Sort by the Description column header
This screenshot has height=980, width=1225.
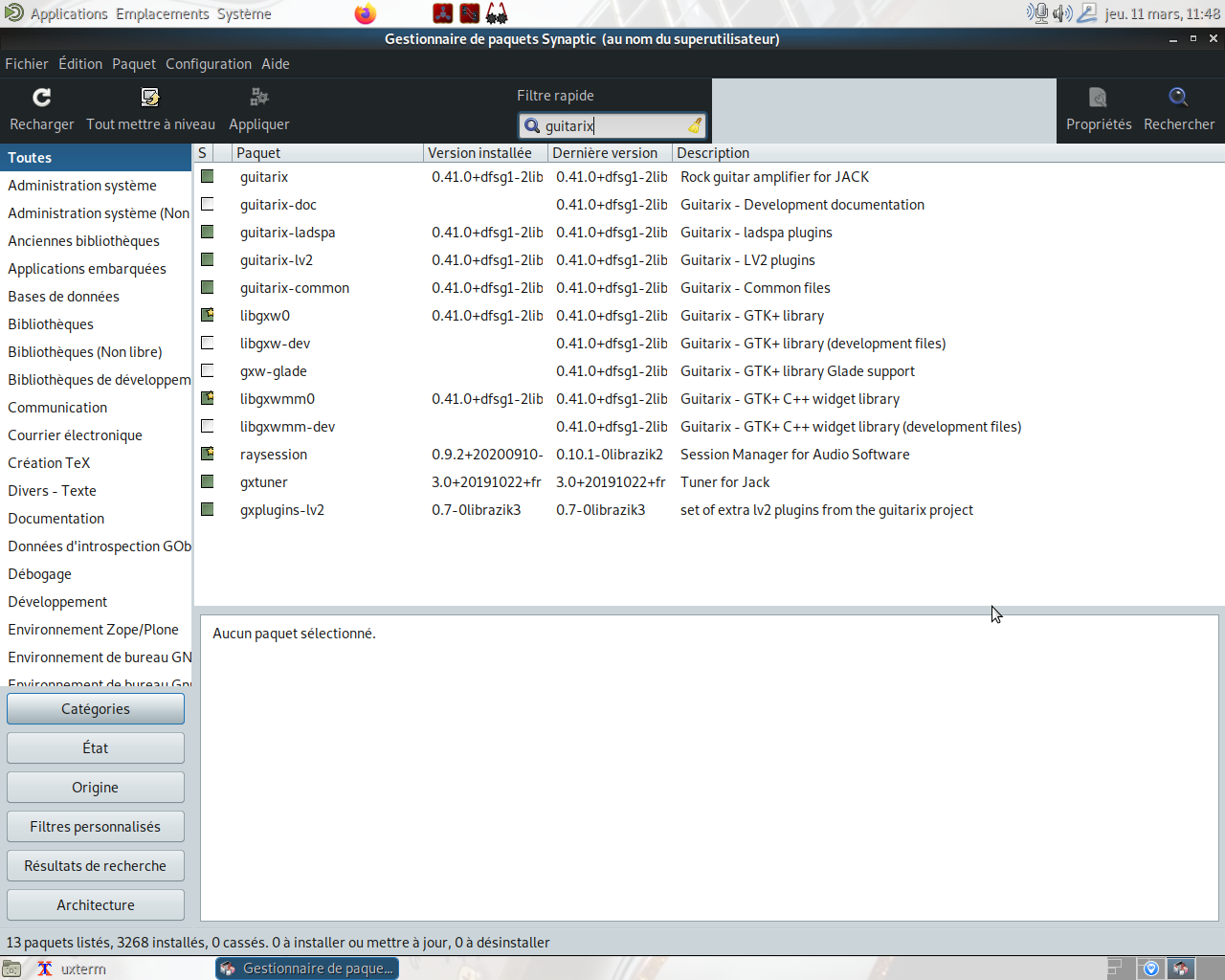pyautogui.click(x=947, y=153)
